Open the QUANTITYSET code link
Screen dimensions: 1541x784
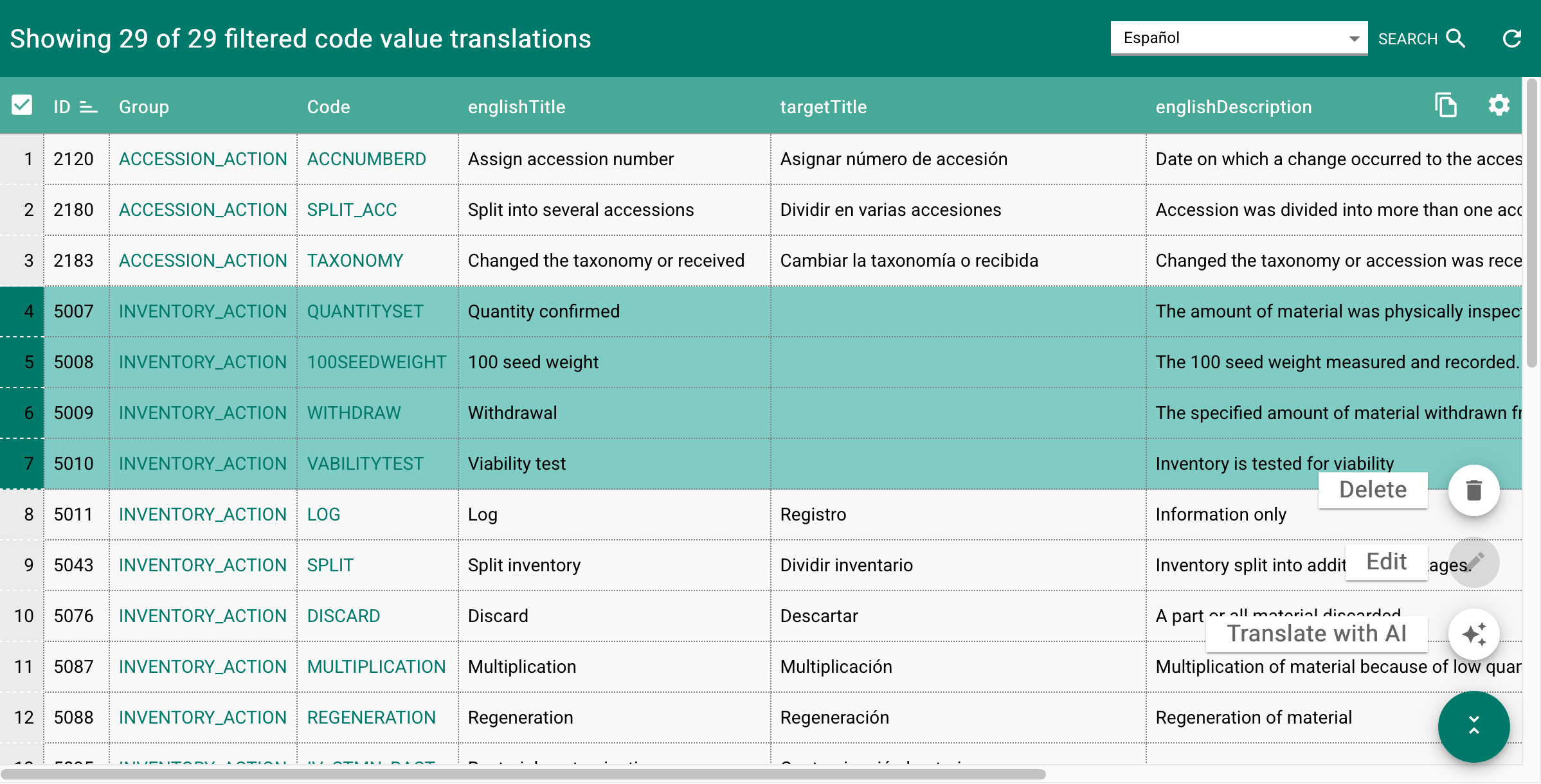tap(365, 311)
